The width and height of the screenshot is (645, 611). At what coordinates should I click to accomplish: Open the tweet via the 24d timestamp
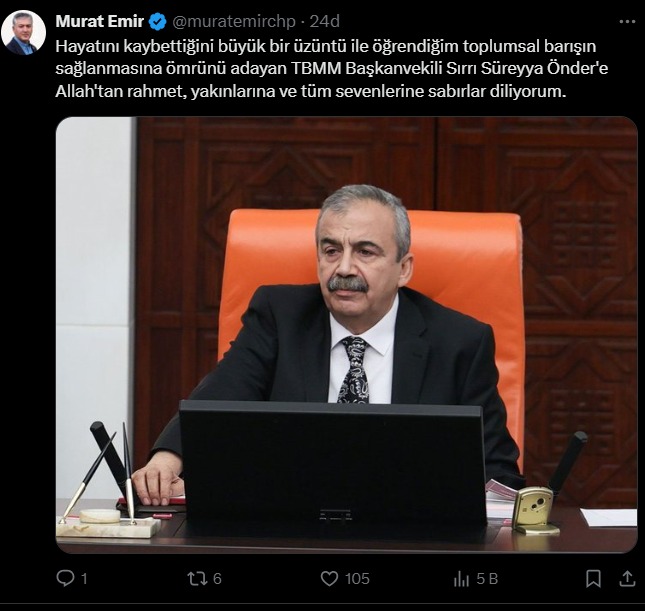click(325, 21)
